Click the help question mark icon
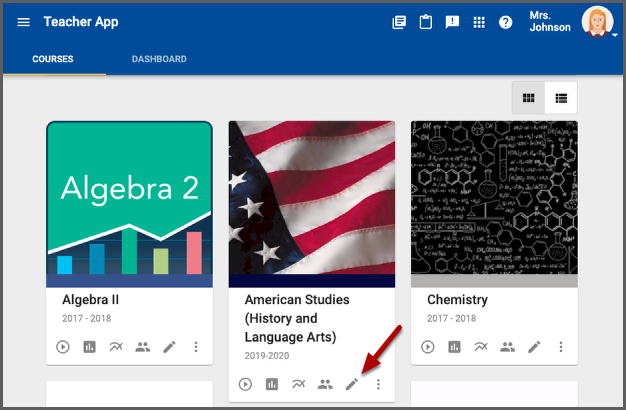626x410 pixels. (505, 22)
